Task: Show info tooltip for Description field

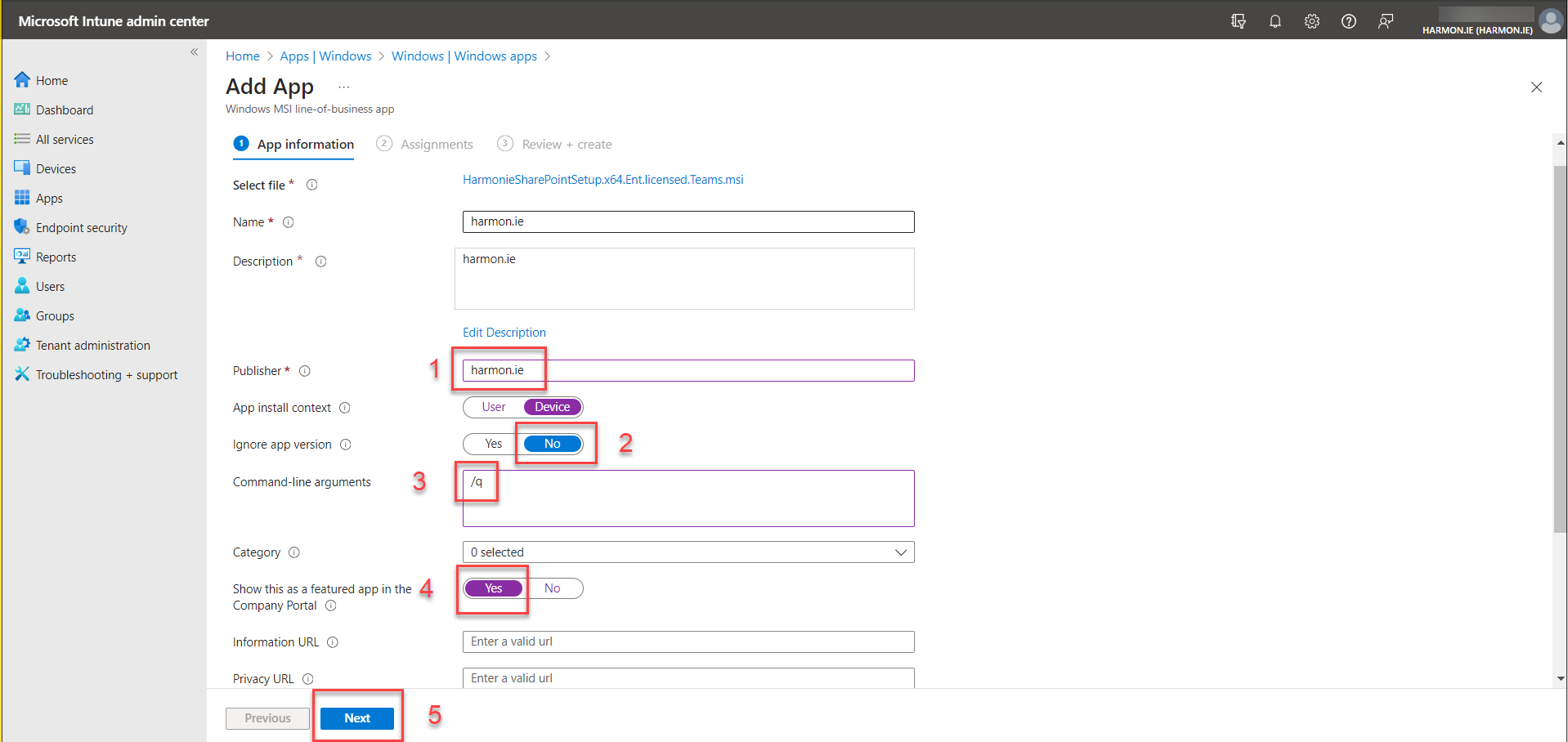Action: (320, 261)
